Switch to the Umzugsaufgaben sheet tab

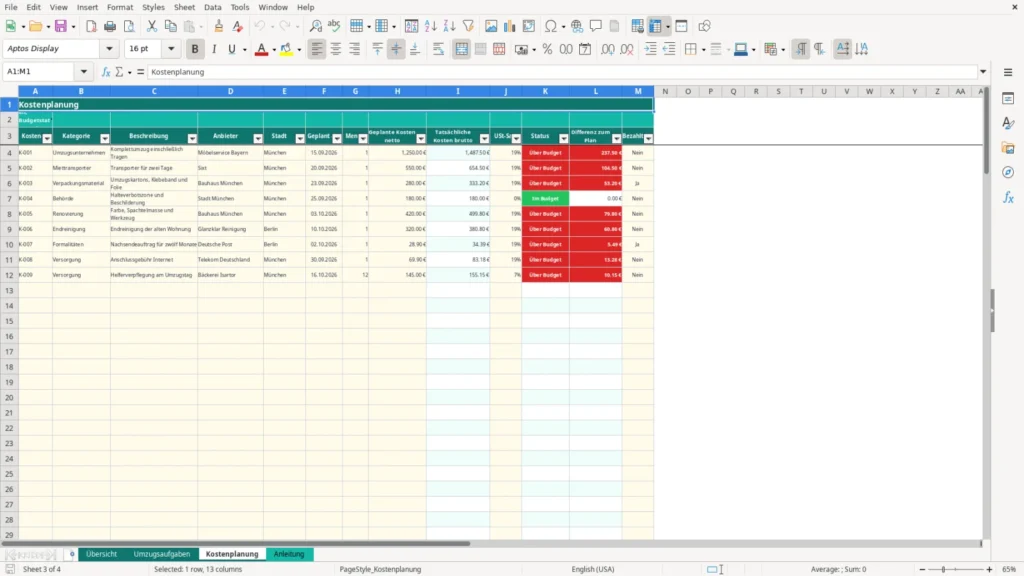162,554
